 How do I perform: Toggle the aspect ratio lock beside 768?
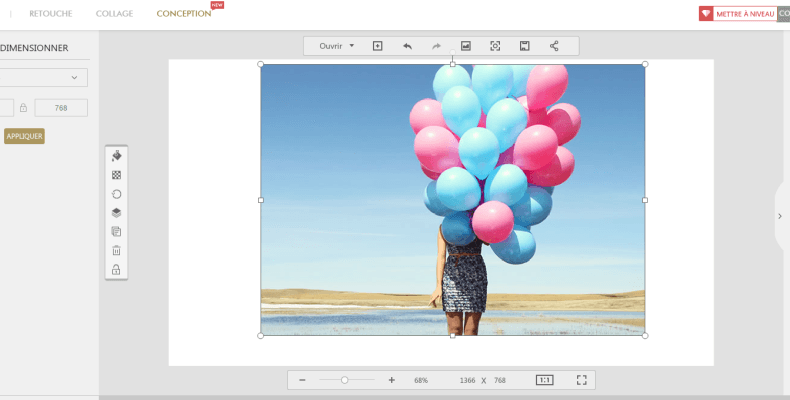[x=23, y=108]
